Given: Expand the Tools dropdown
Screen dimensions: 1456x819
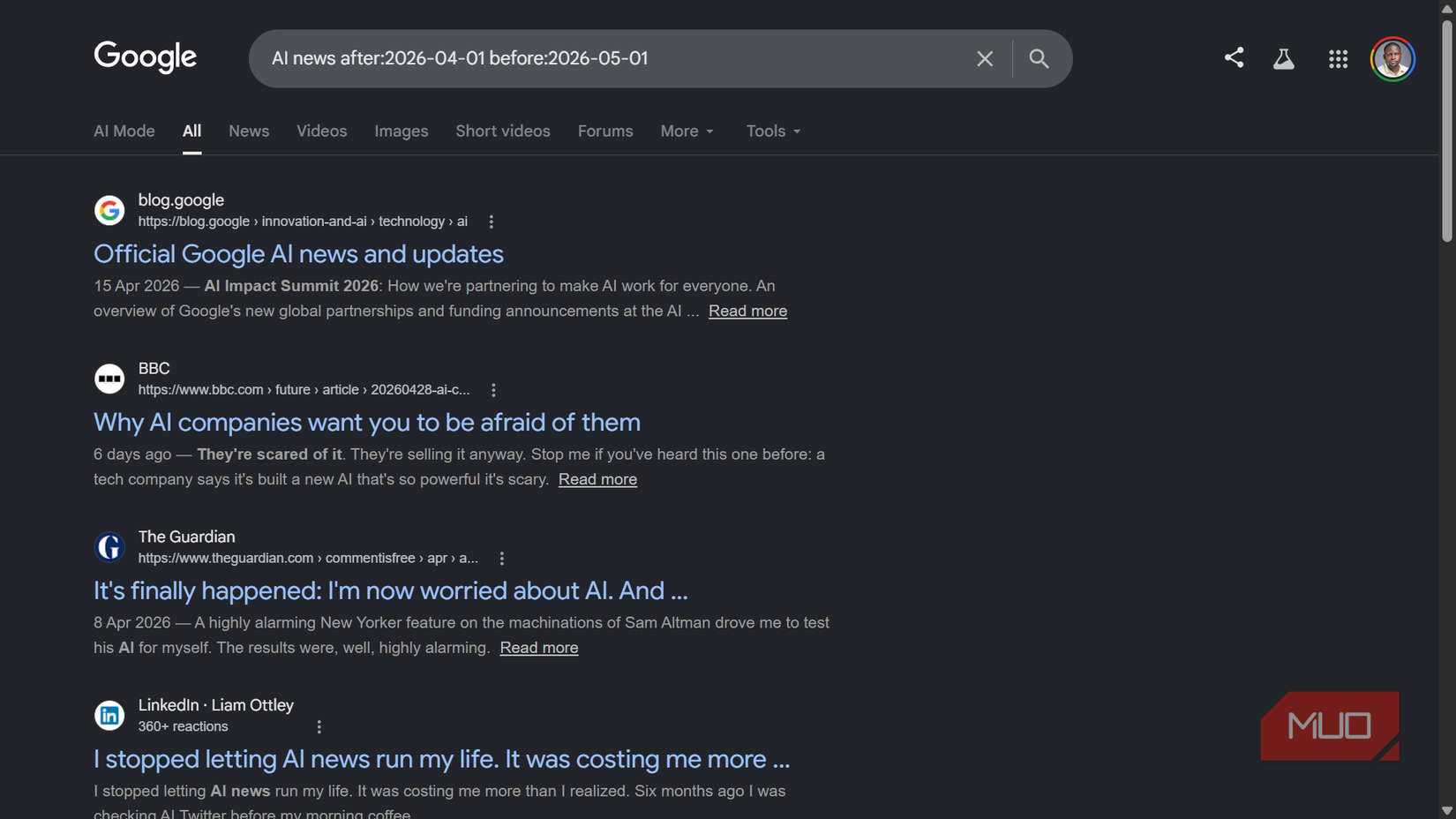Looking at the screenshot, I should pos(773,131).
